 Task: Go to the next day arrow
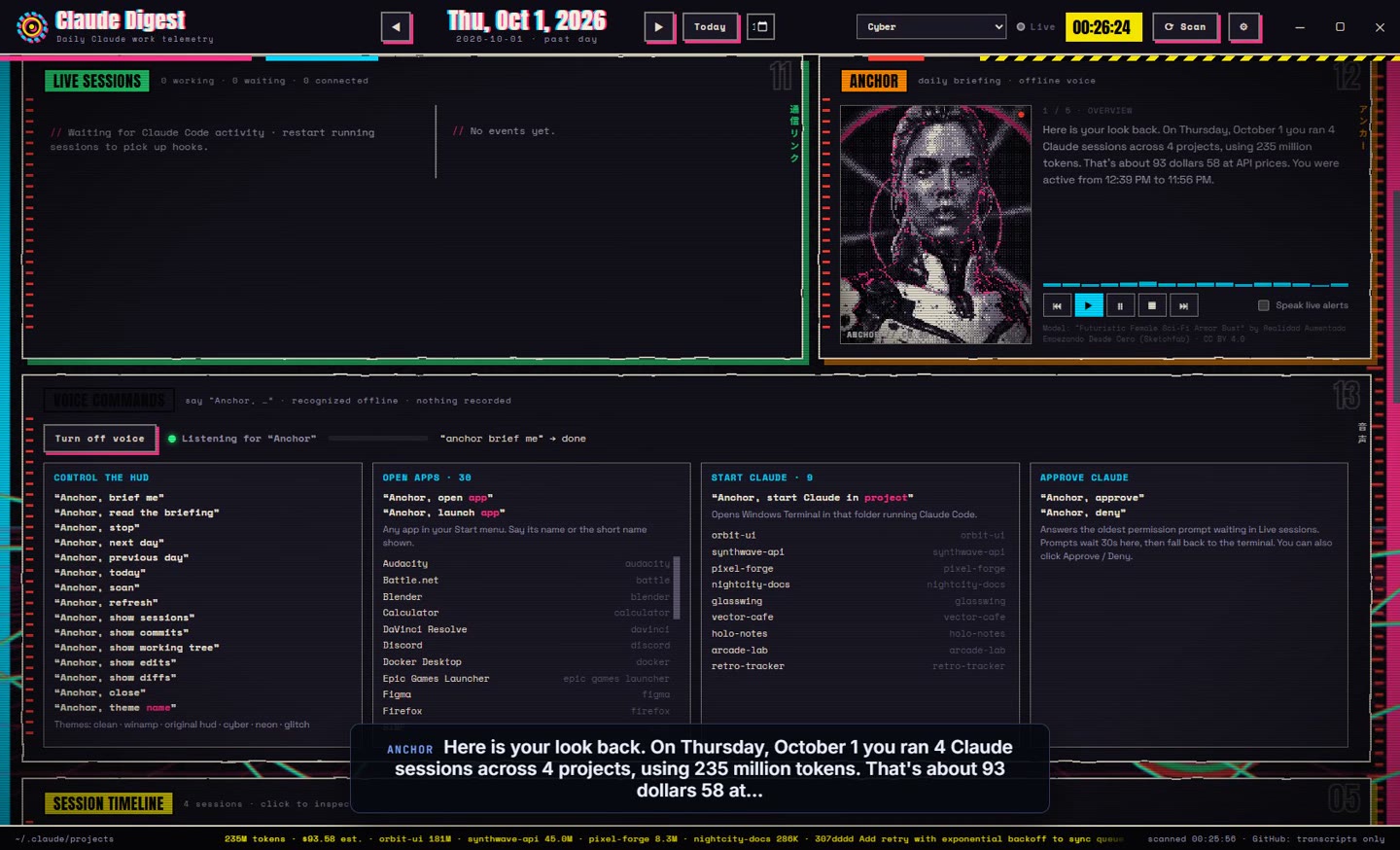[658, 27]
